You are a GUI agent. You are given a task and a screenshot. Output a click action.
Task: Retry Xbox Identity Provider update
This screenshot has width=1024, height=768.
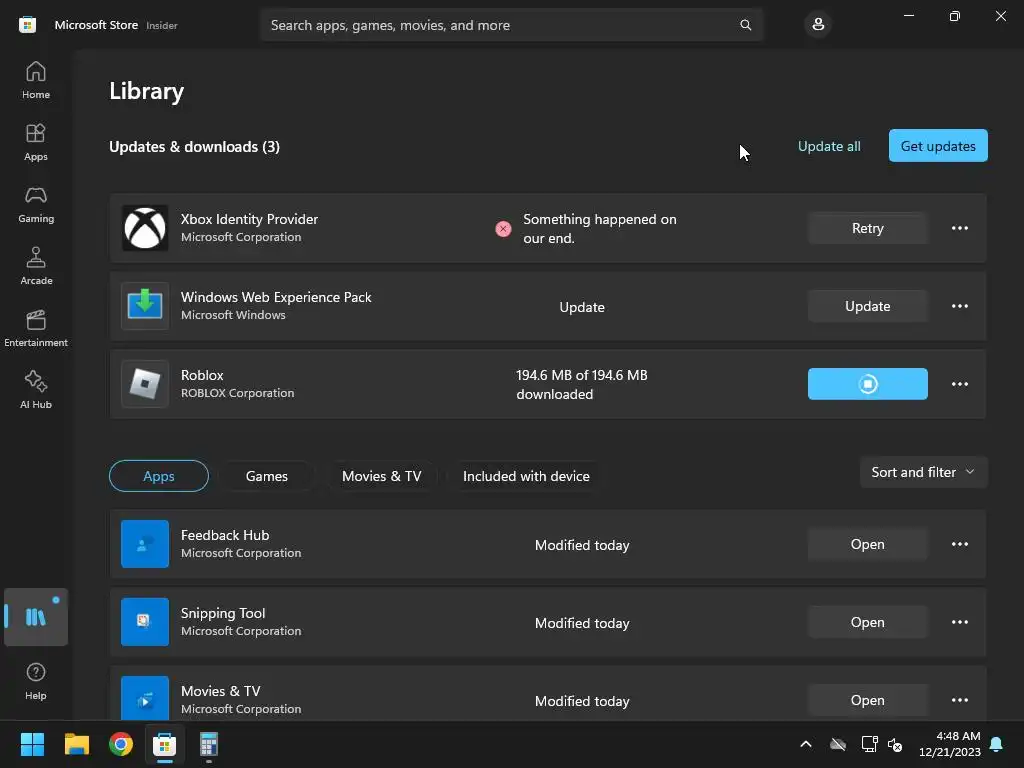pyautogui.click(x=867, y=228)
